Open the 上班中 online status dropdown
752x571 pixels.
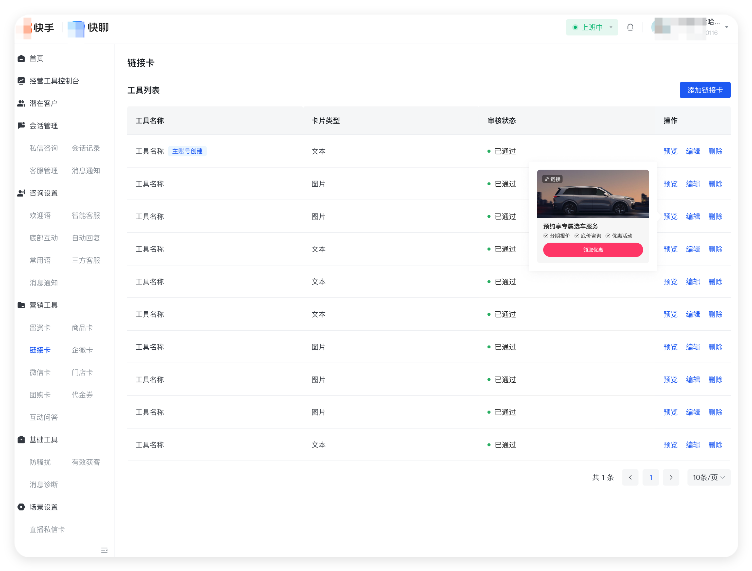[592, 27]
